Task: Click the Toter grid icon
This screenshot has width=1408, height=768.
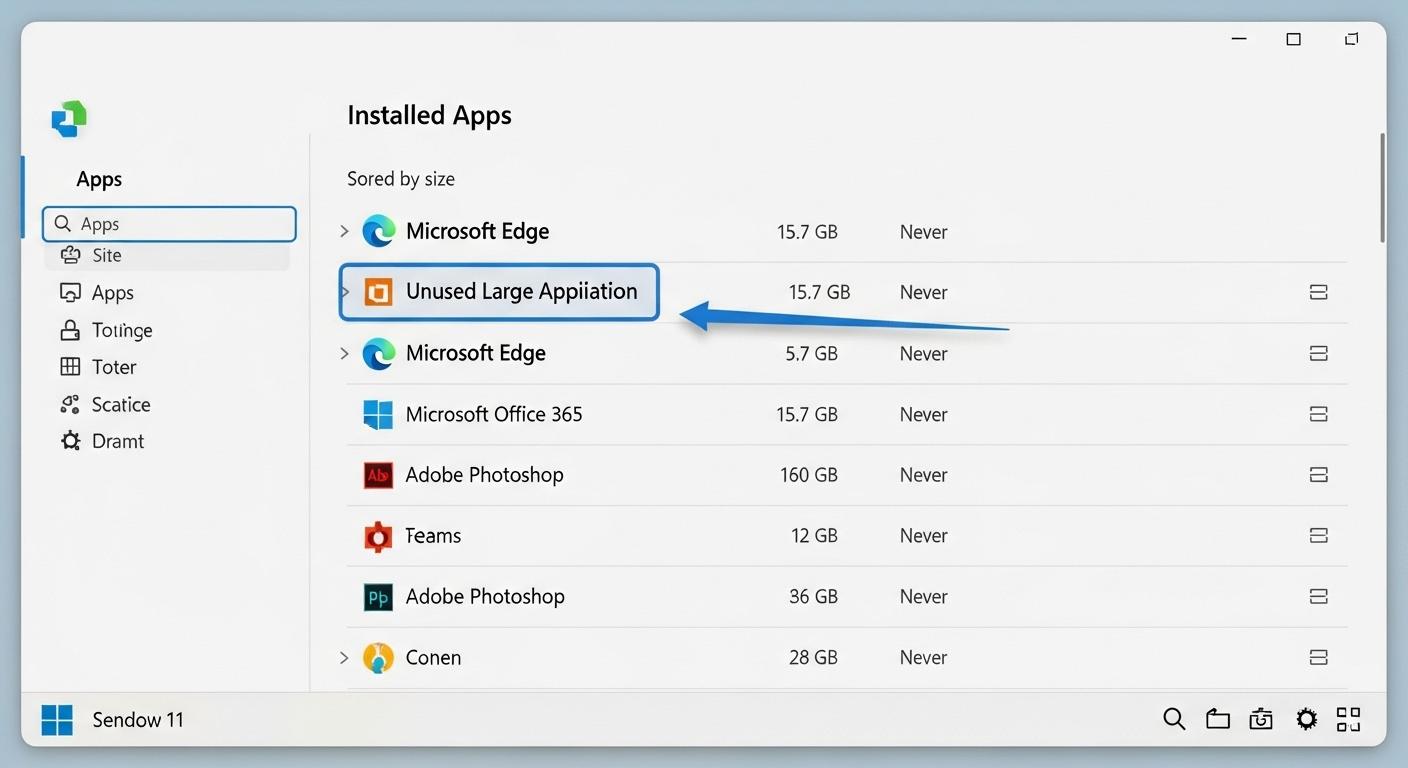Action: (x=69, y=366)
